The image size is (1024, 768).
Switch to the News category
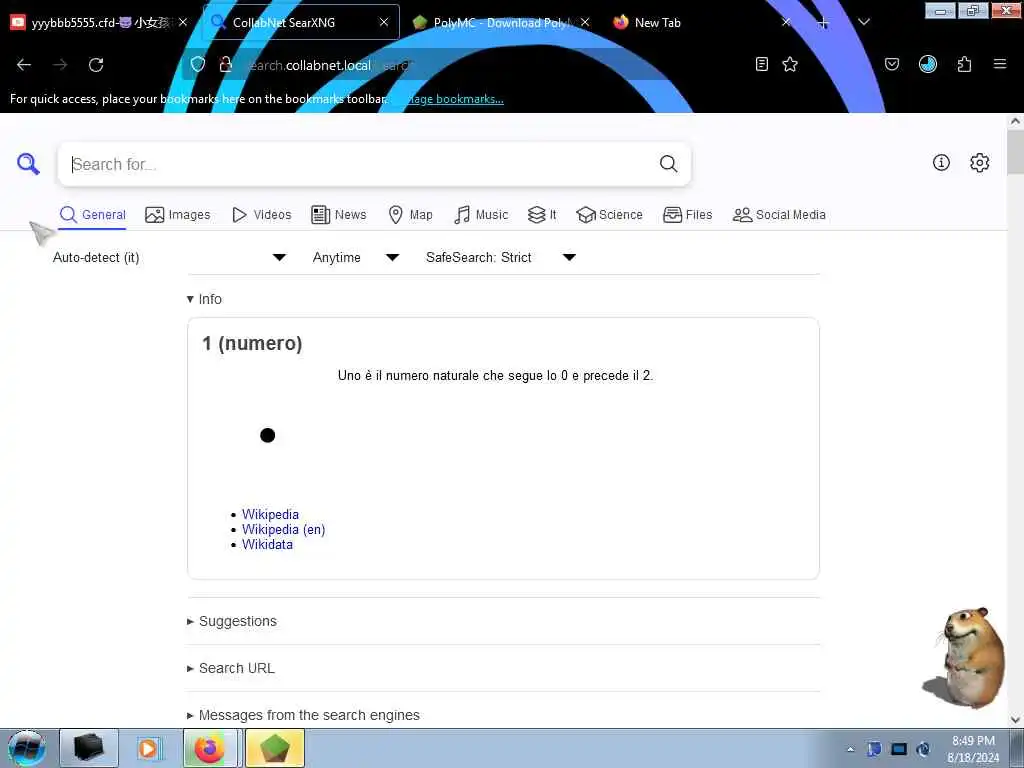coord(339,215)
